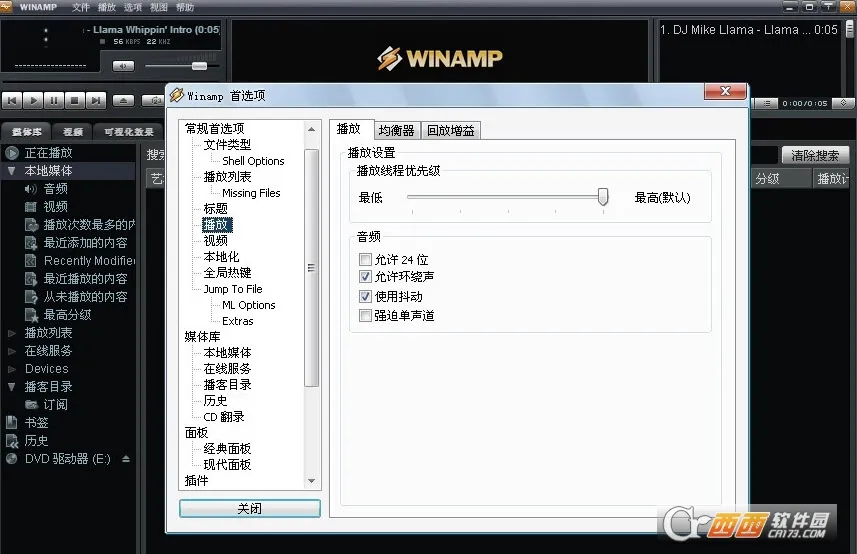Image resolution: width=857 pixels, height=554 pixels.
Task: Switch to the 均衡器 tab
Action: click(x=396, y=131)
